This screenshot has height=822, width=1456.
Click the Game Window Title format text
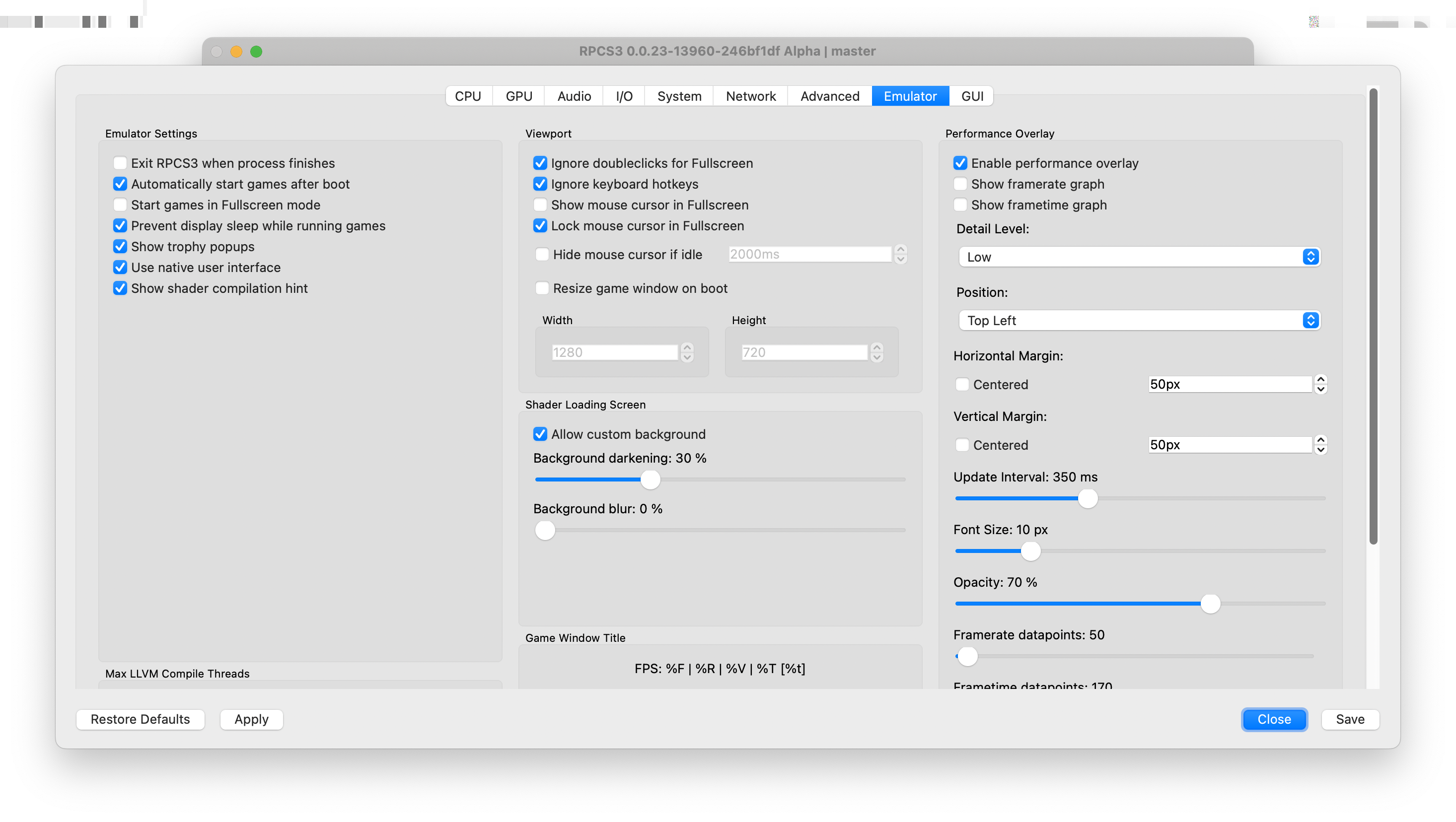(x=720, y=669)
